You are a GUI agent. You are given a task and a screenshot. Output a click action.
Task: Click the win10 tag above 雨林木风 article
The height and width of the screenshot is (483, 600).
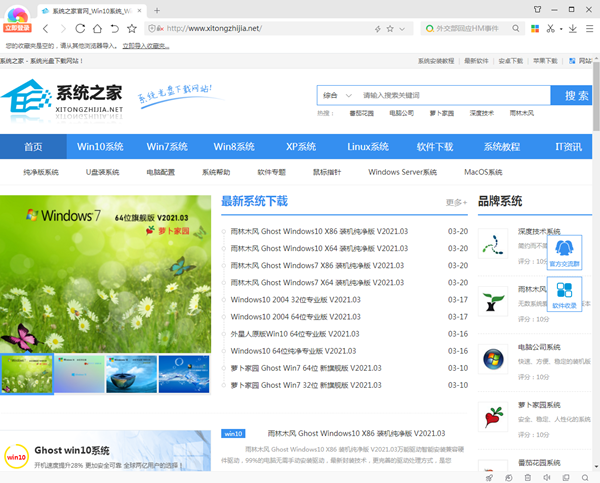tap(233, 434)
